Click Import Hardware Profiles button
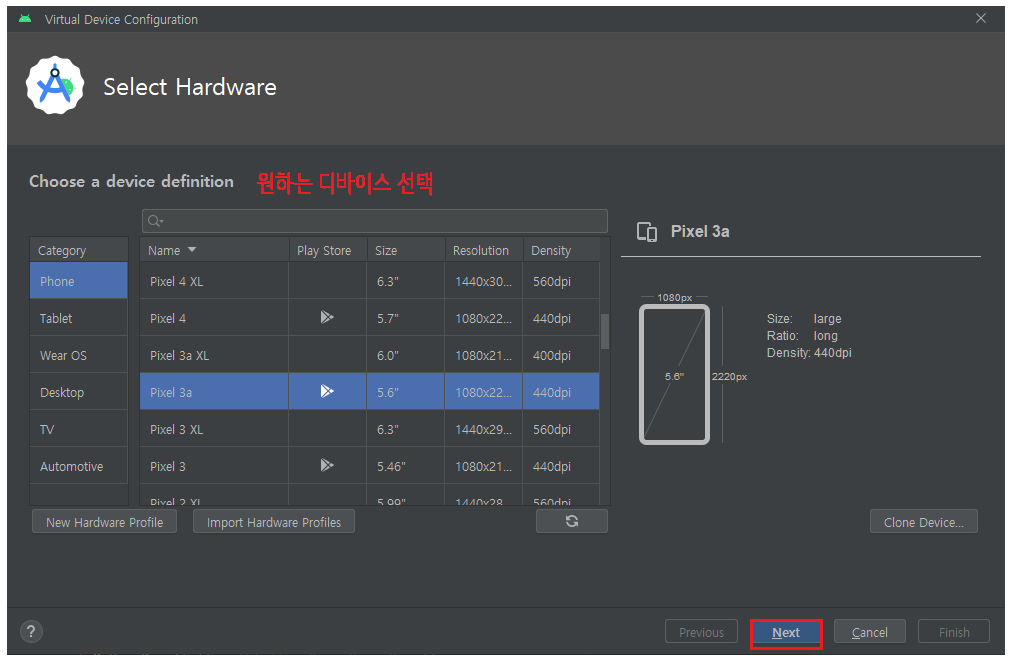This screenshot has height=662, width=1013. (274, 522)
